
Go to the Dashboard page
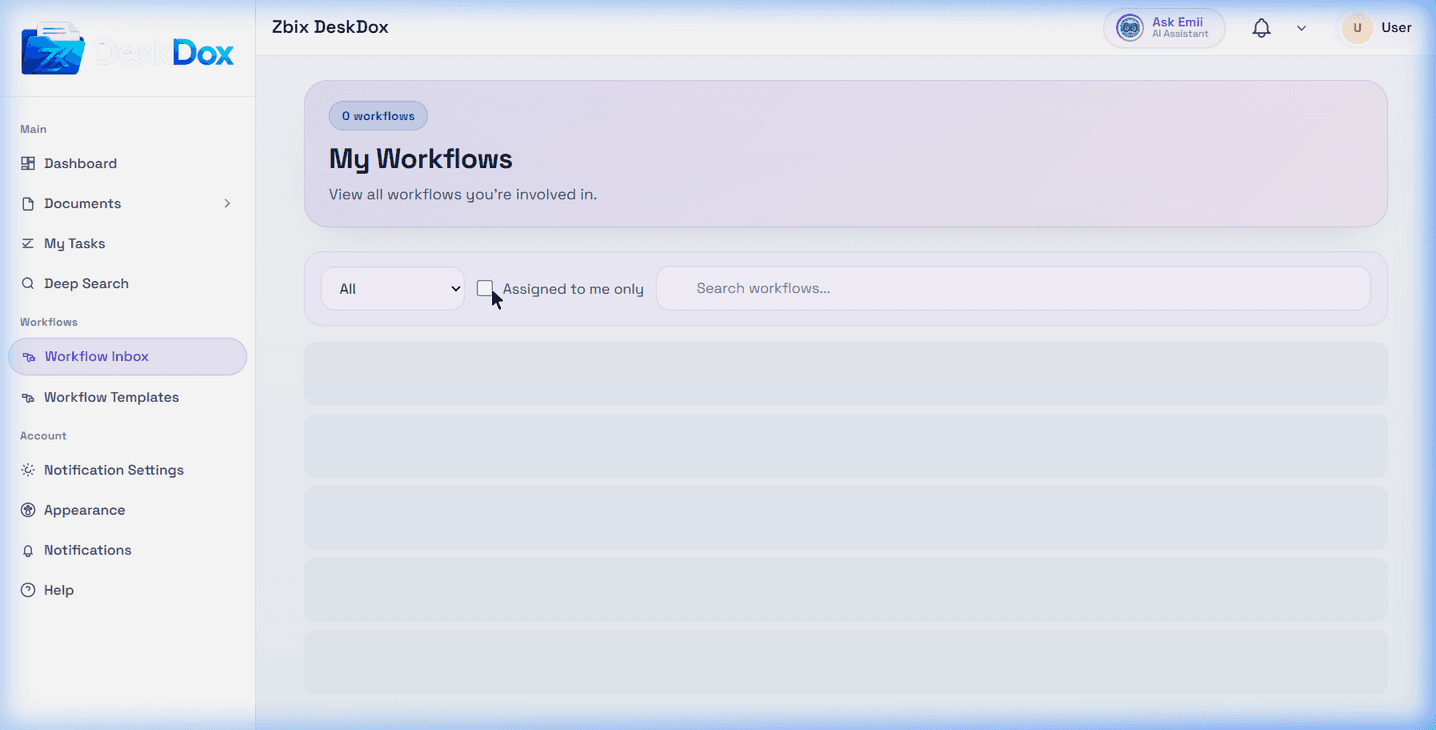127,163
